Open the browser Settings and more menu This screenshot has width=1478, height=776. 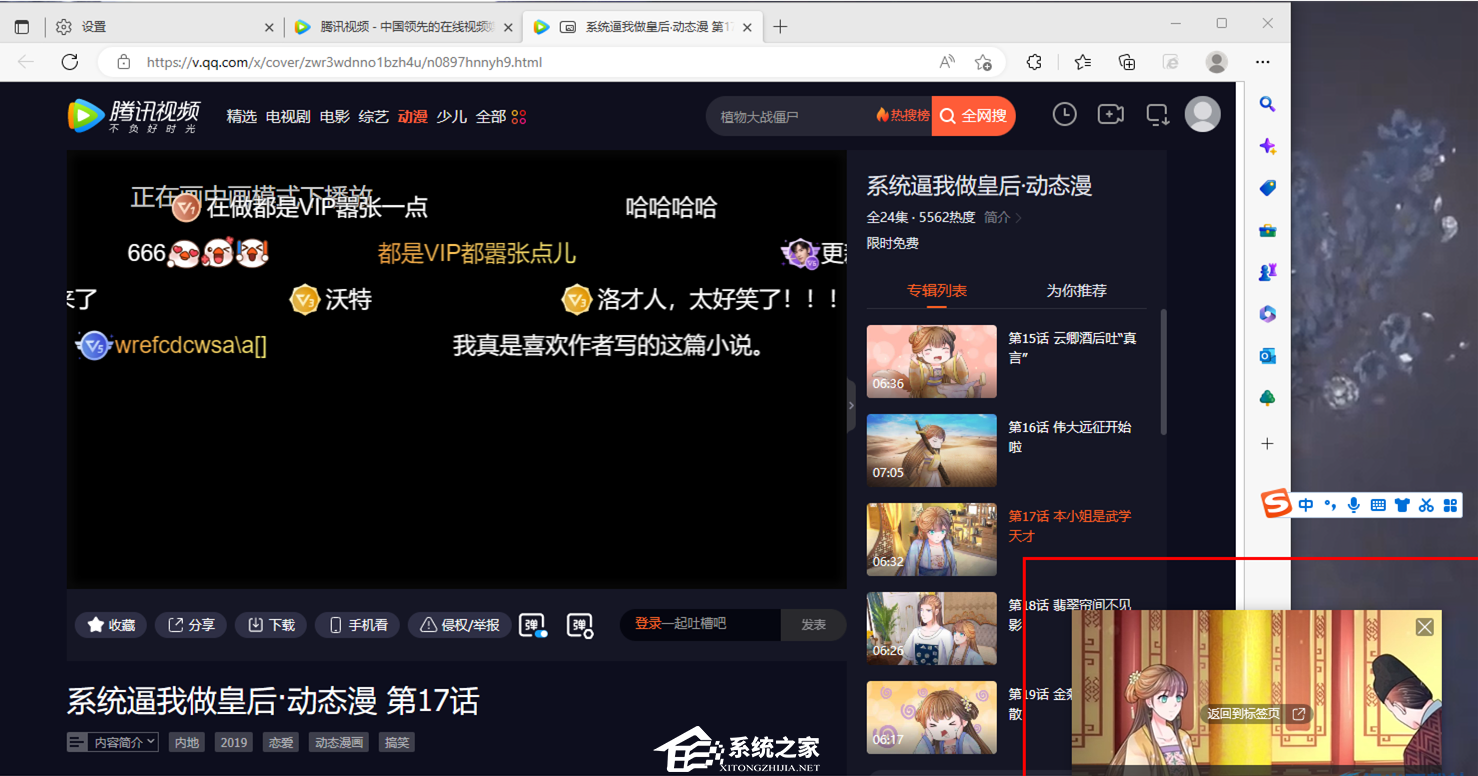(1263, 62)
